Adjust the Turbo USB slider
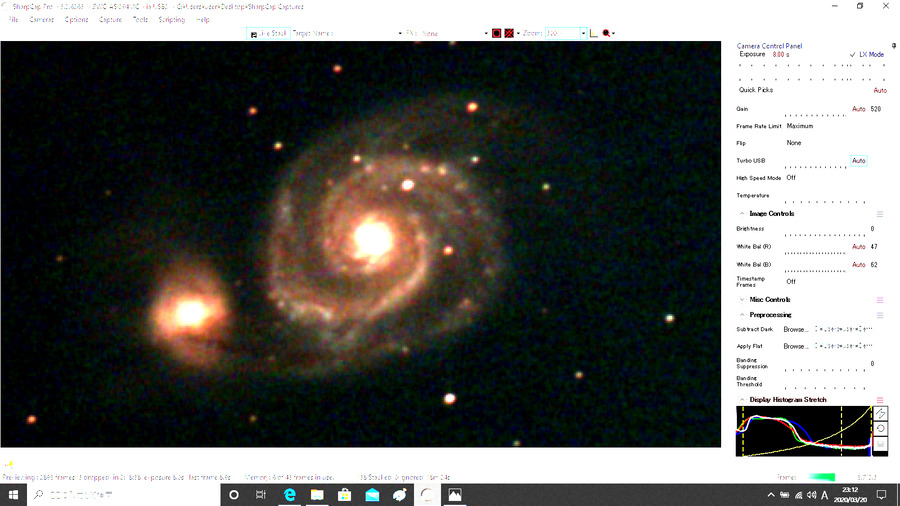 coord(816,166)
